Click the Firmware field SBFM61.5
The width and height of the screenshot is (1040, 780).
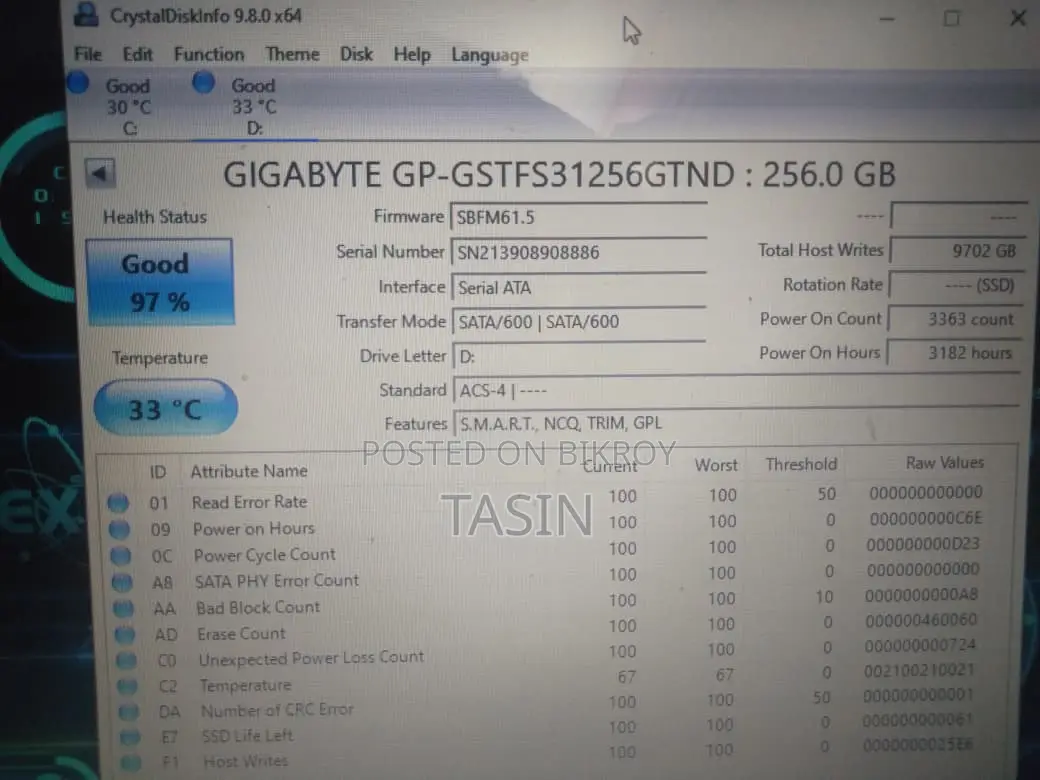click(x=578, y=218)
